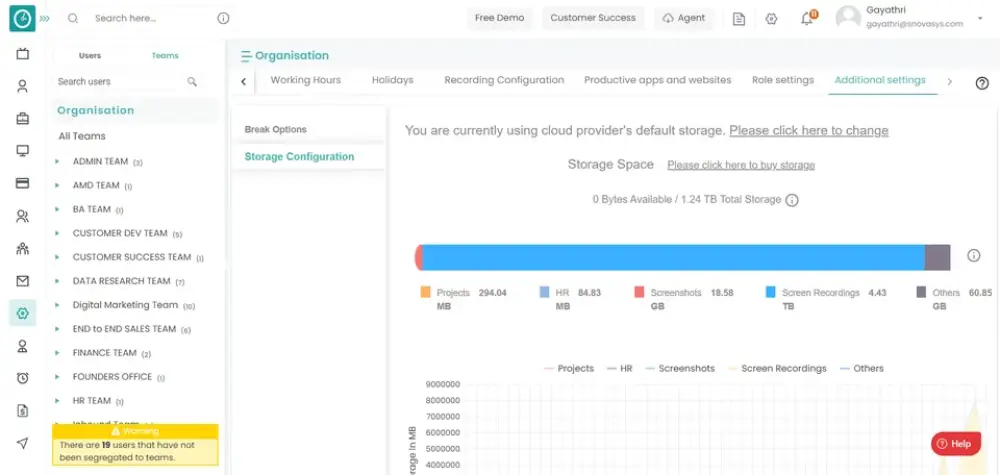The height and width of the screenshot is (475, 1000).
Task: Toggle the Others legend in the chart
Action: [862, 369]
